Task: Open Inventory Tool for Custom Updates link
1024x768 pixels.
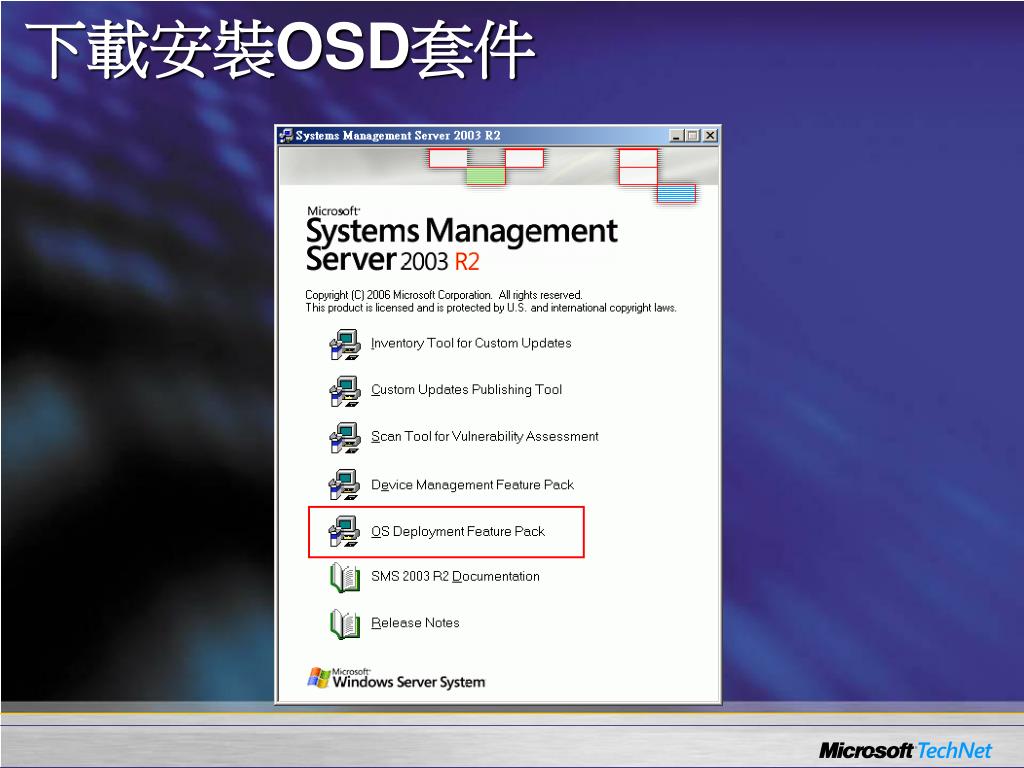Action: (471, 344)
